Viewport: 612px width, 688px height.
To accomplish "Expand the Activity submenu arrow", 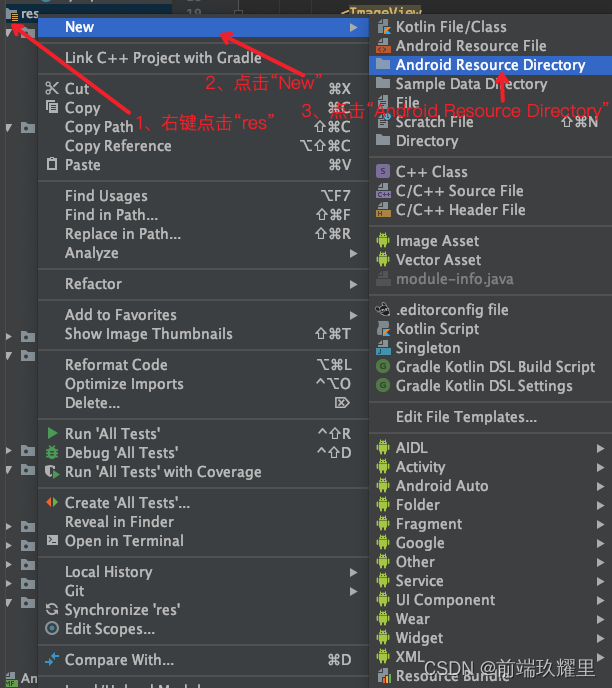I will (600, 467).
